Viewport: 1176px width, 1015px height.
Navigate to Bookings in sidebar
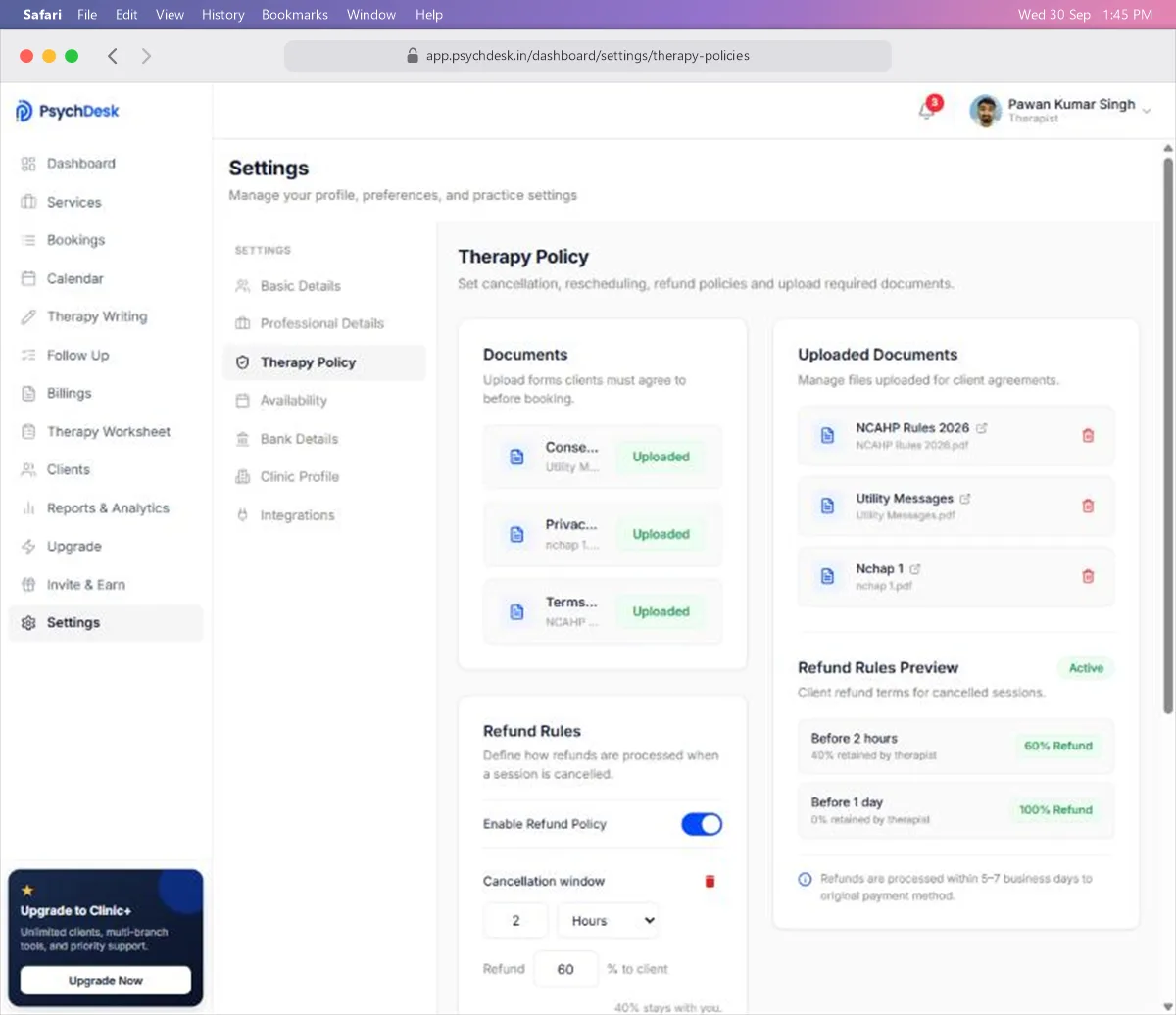pyautogui.click(x=106, y=240)
